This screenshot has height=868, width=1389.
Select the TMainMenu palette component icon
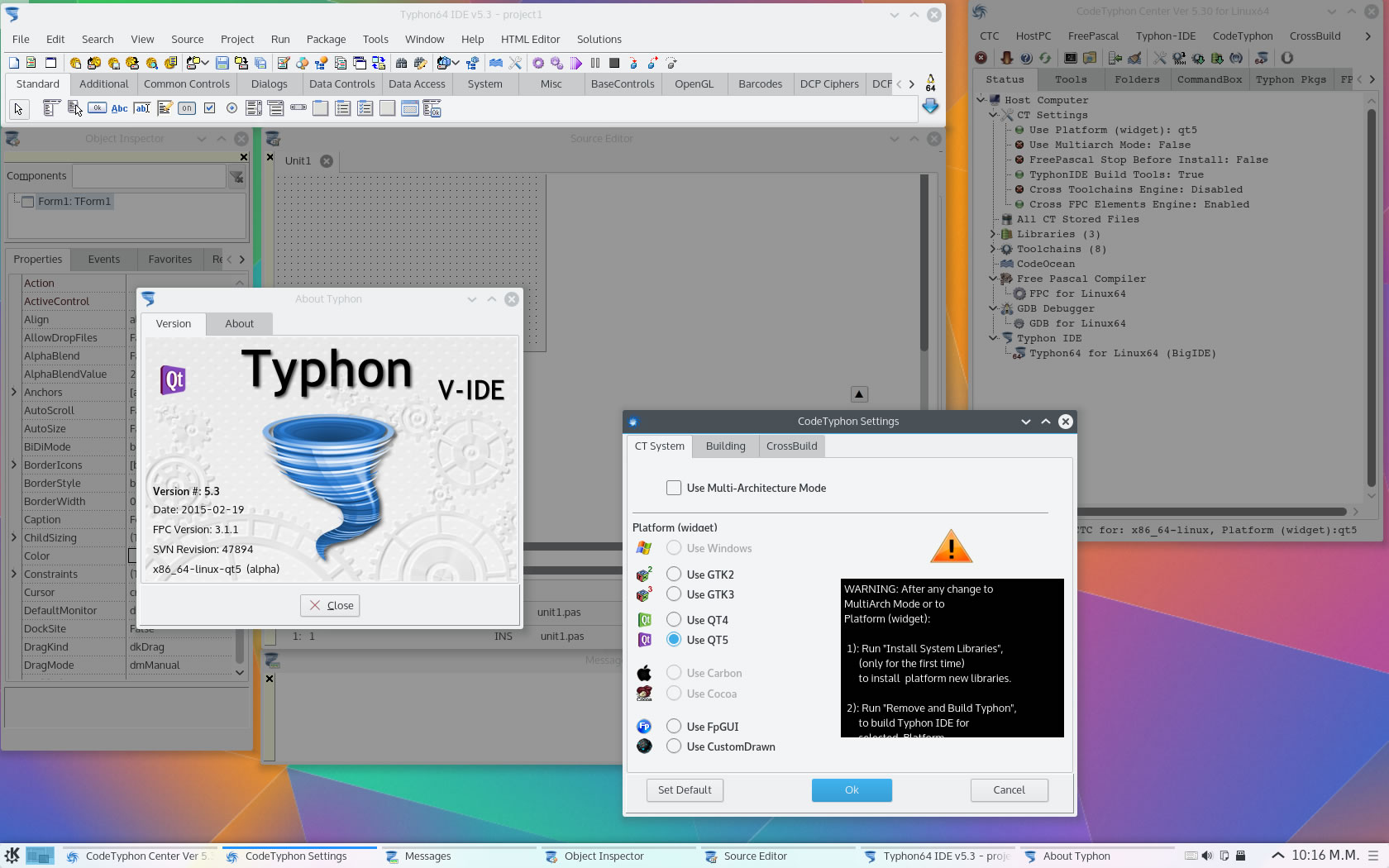pos(51,107)
